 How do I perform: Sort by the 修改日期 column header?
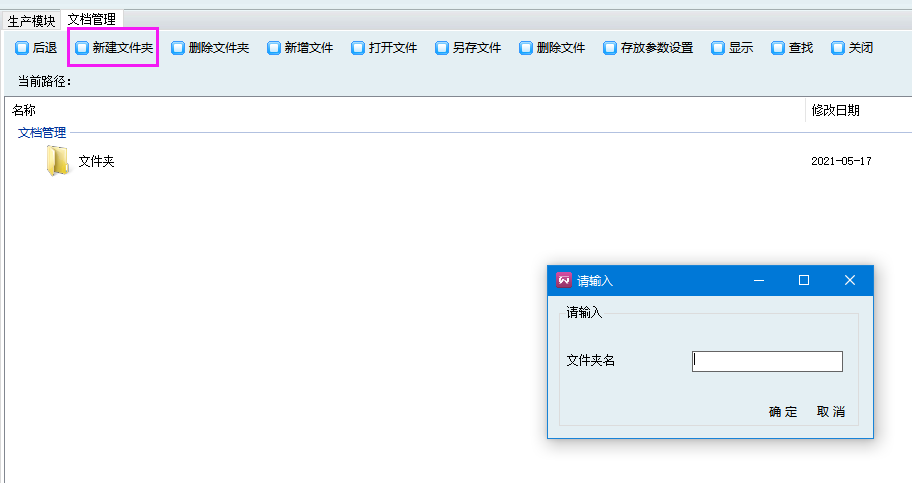point(835,110)
